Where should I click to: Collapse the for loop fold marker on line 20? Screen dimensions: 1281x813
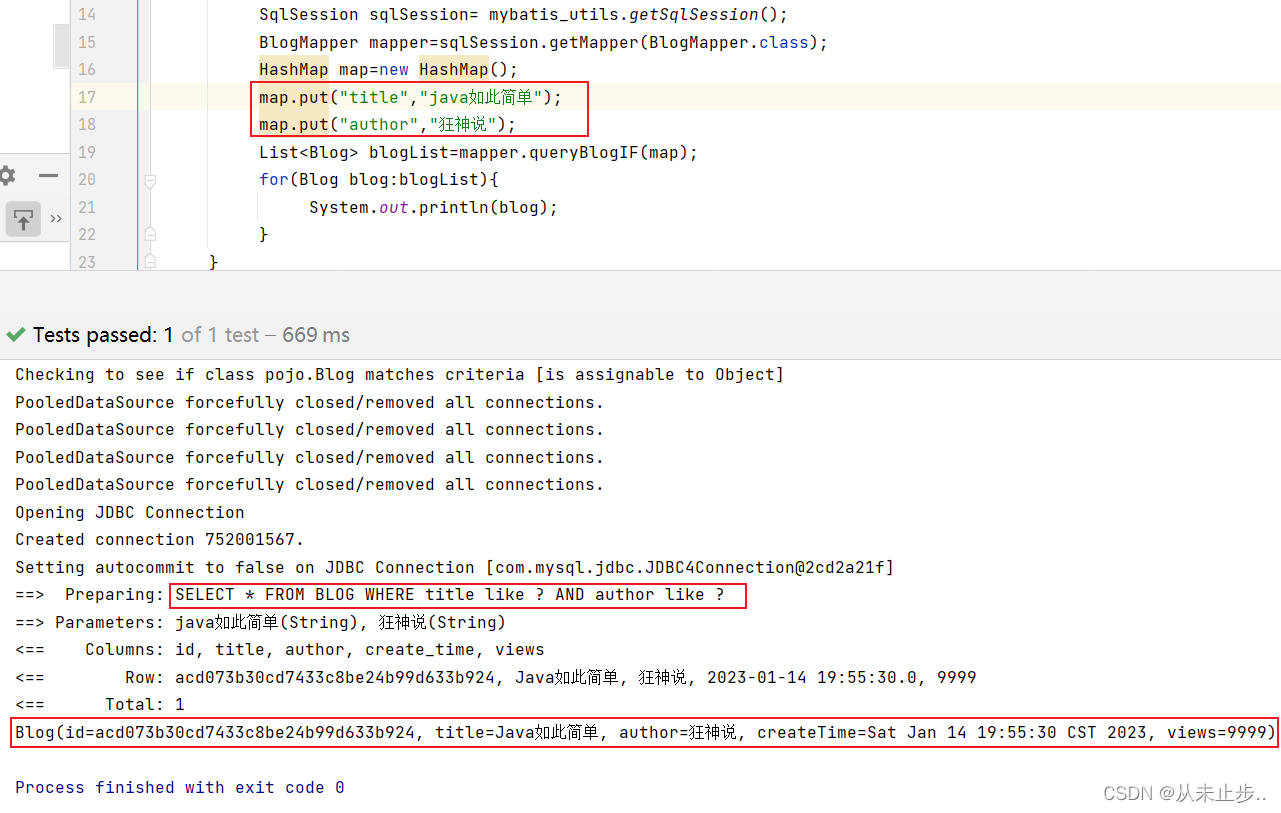150,181
